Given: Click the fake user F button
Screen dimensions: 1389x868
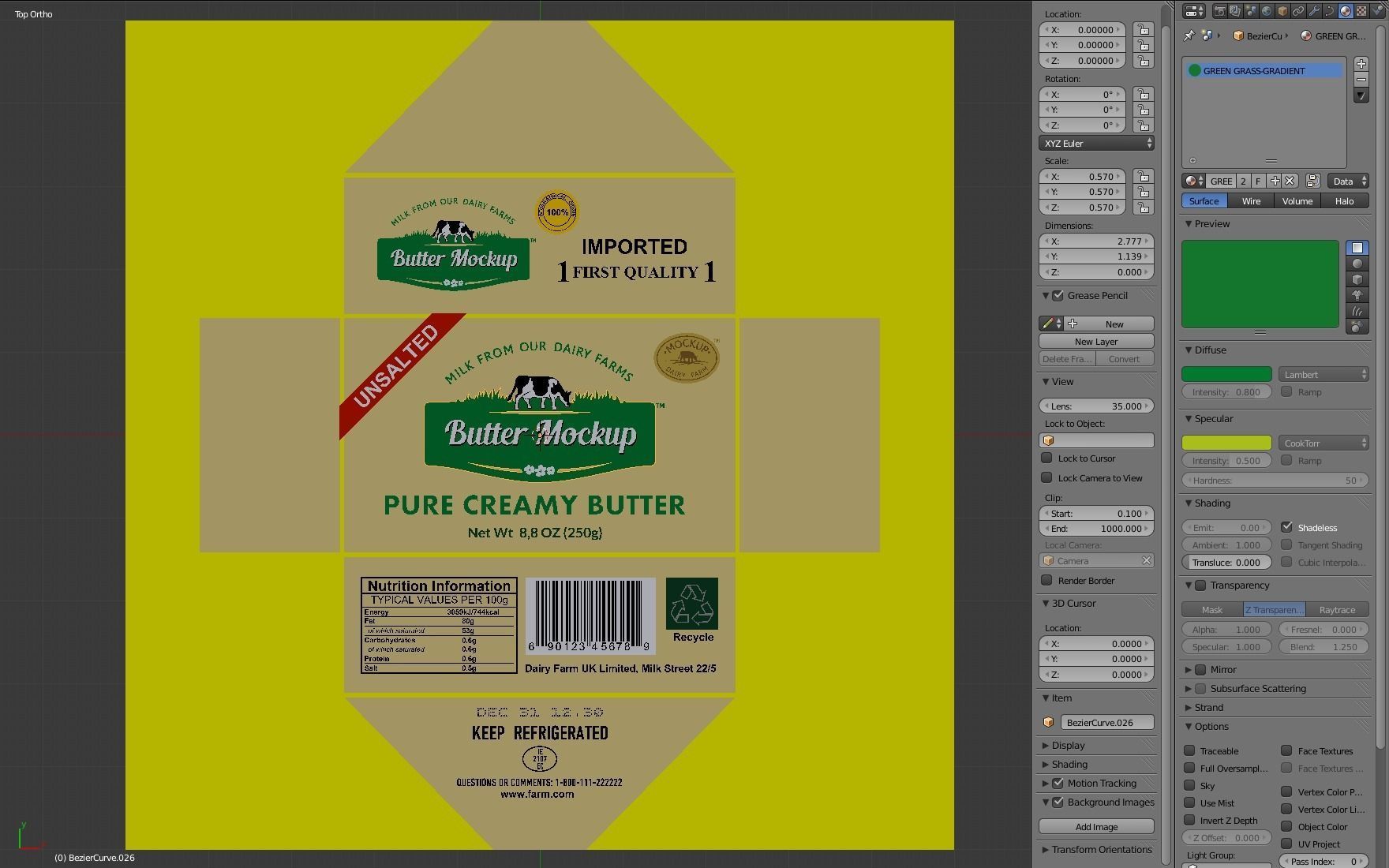Looking at the screenshot, I should pyautogui.click(x=1259, y=181).
